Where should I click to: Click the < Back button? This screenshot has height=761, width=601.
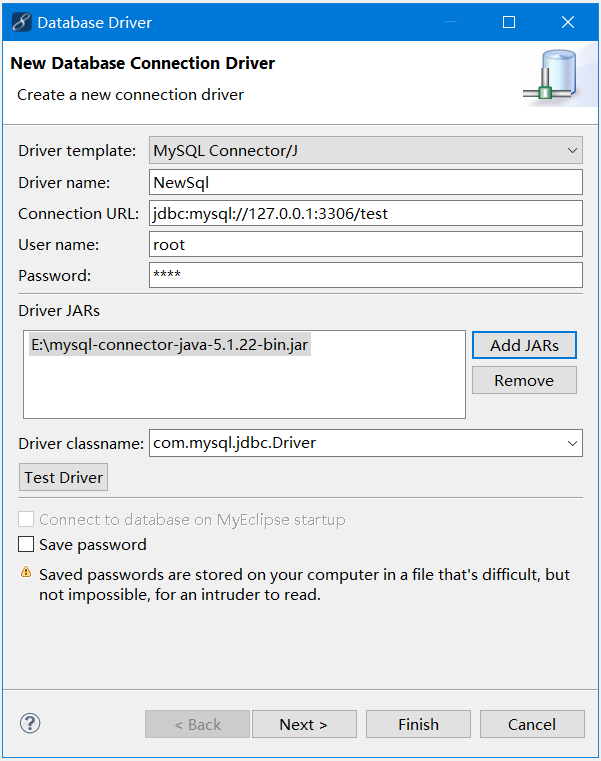[198, 724]
